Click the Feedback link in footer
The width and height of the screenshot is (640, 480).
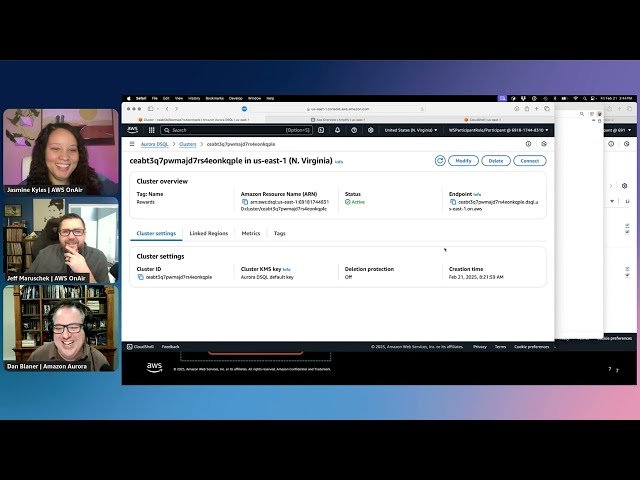point(171,347)
